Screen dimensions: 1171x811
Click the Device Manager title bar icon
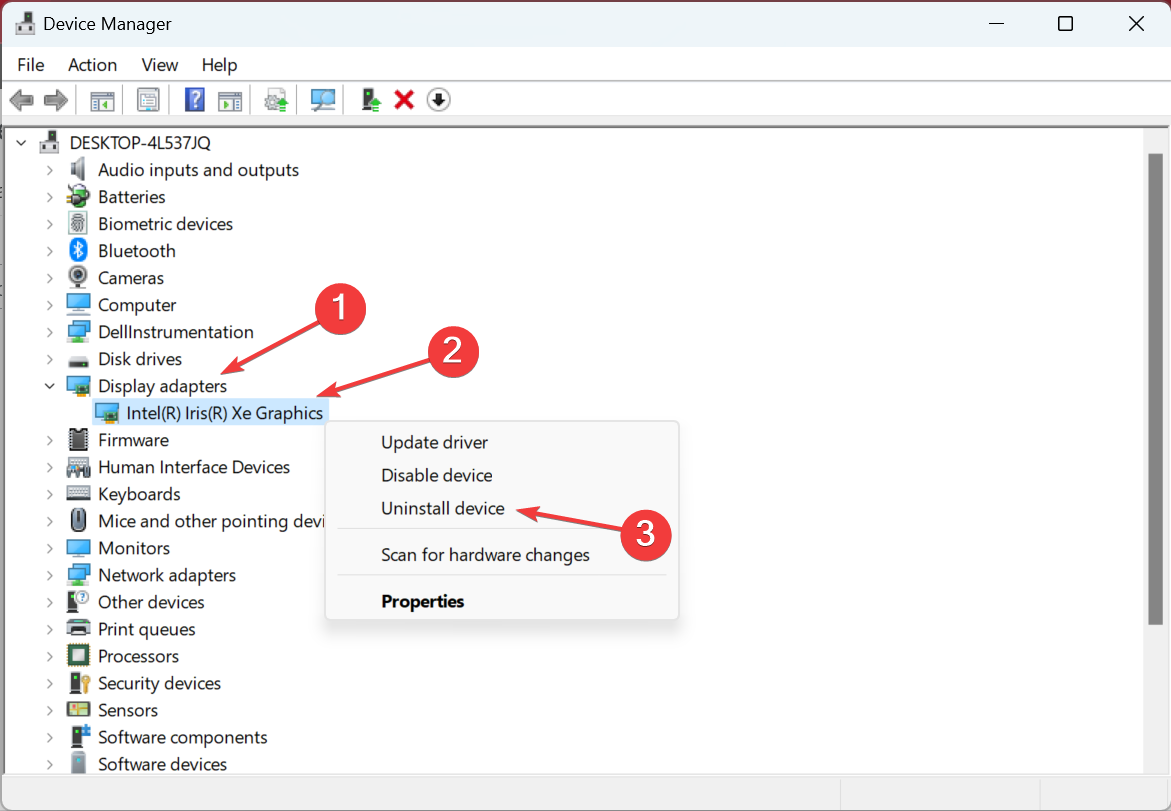coord(25,23)
